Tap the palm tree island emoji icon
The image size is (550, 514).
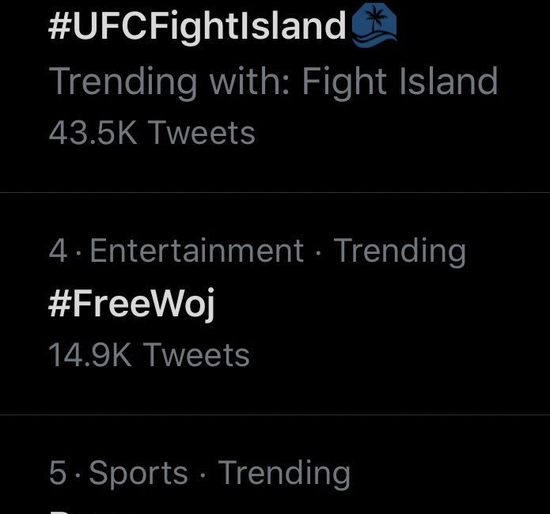[x=374, y=27]
